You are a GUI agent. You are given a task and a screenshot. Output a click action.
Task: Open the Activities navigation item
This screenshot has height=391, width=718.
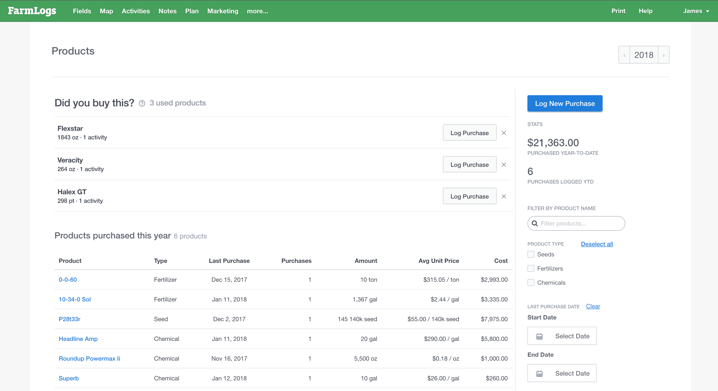point(136,11)
